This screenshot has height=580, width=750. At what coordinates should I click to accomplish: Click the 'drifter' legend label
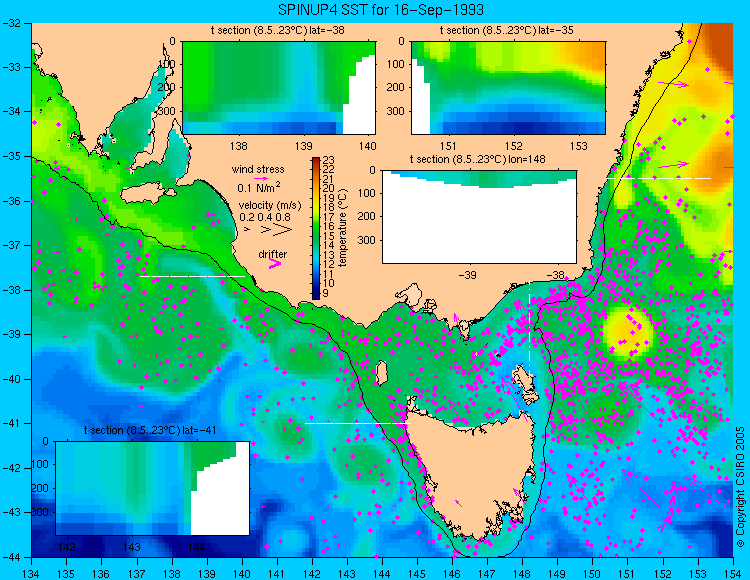[273, 254]
